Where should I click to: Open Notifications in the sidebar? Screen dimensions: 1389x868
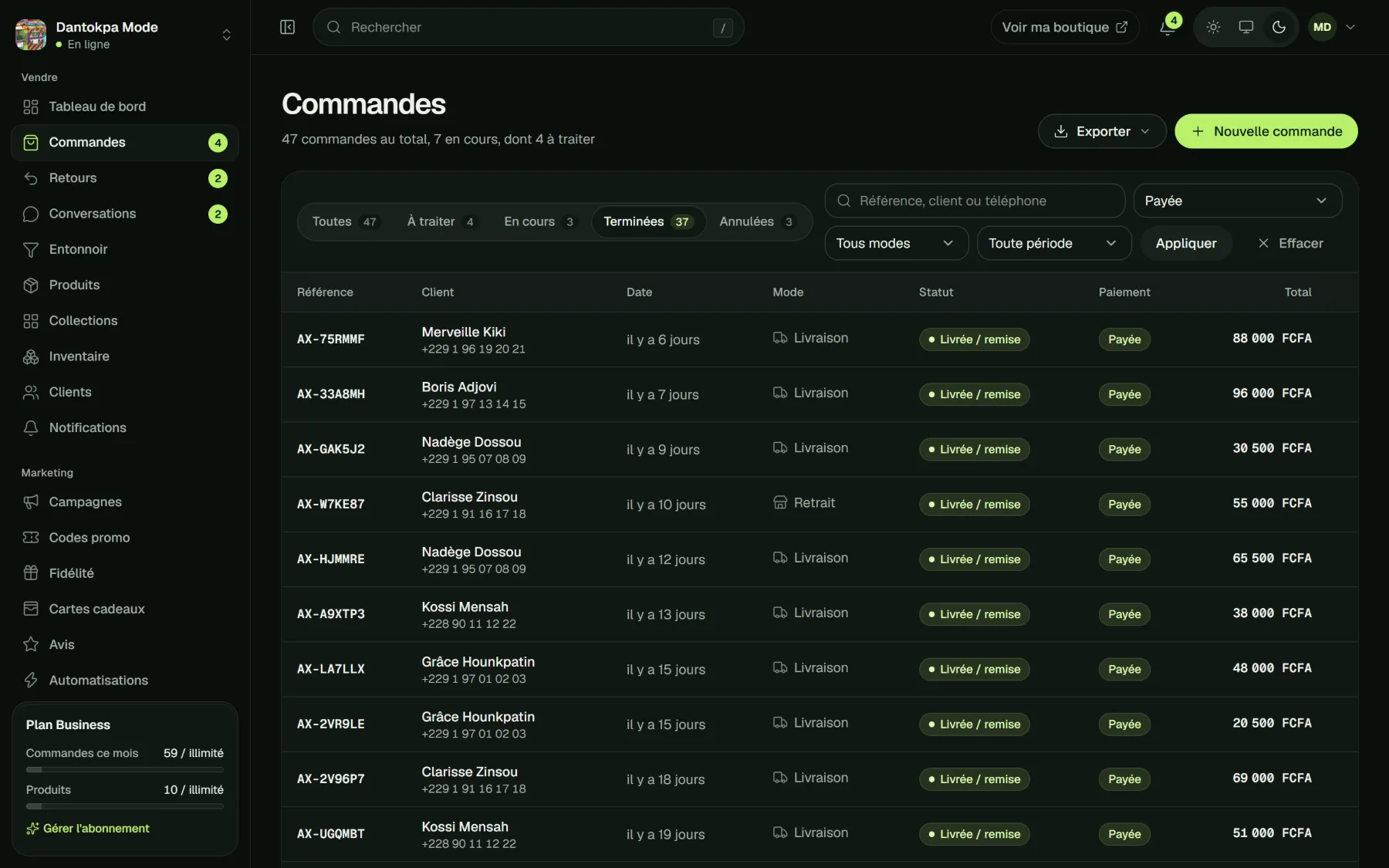pos(125,427)
